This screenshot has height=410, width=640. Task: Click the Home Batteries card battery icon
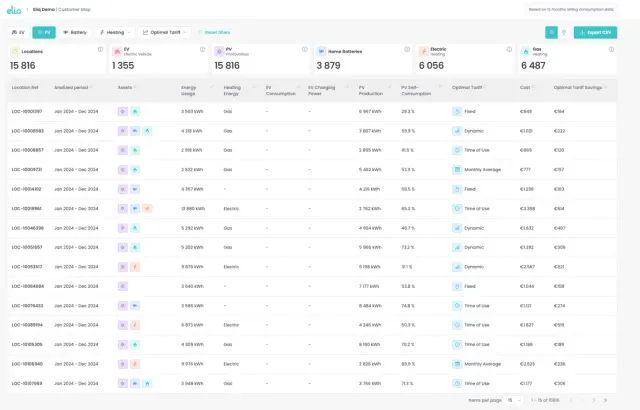point(322,51)
